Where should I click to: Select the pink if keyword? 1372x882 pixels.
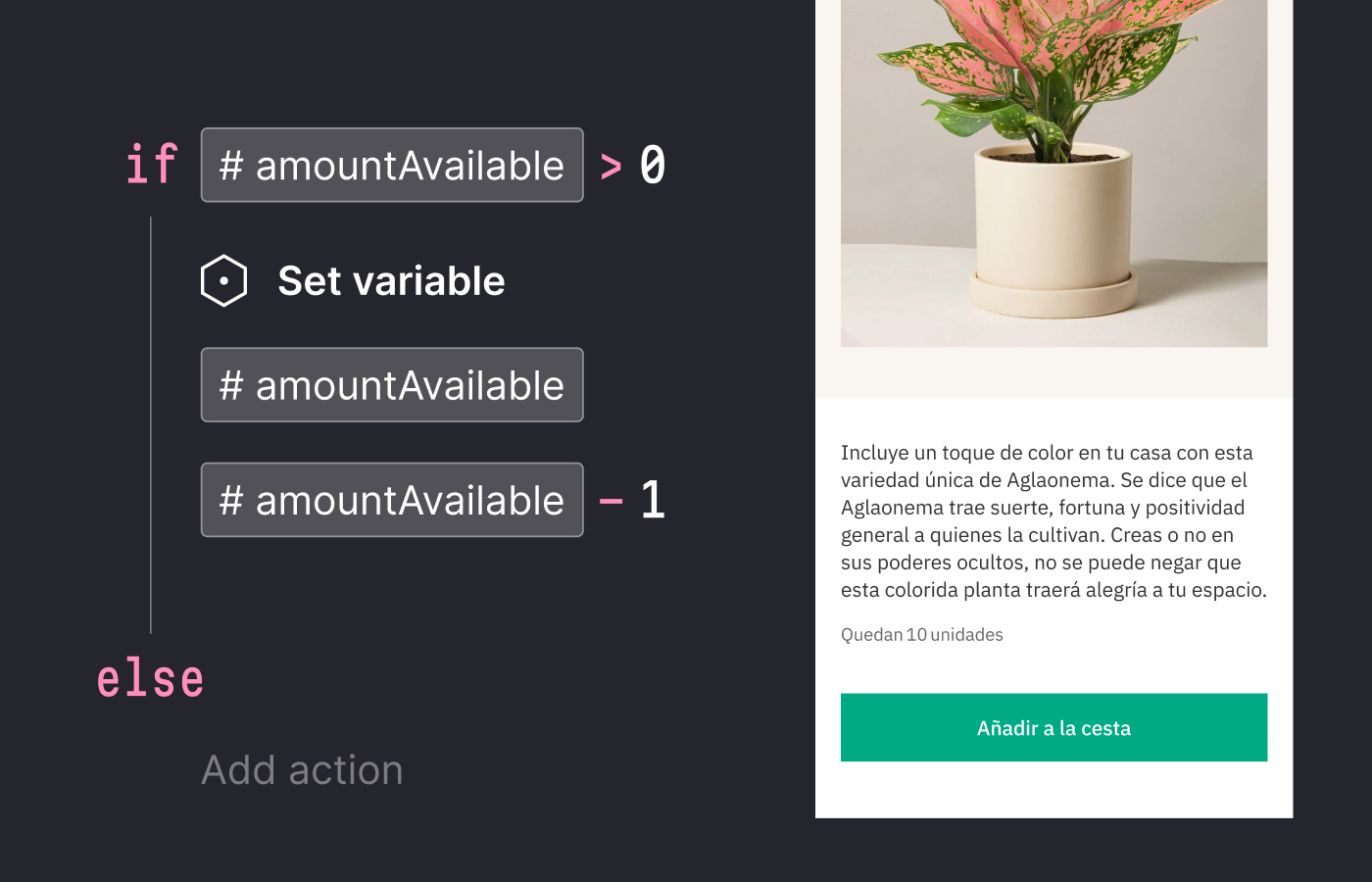[x=152, y=165]
